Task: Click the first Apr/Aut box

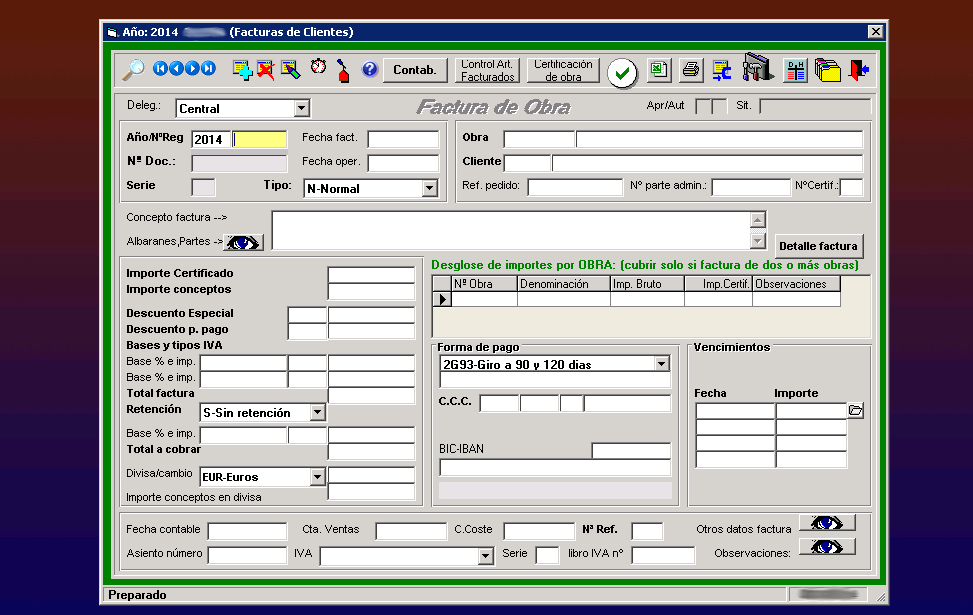Action: click(704, 106)
